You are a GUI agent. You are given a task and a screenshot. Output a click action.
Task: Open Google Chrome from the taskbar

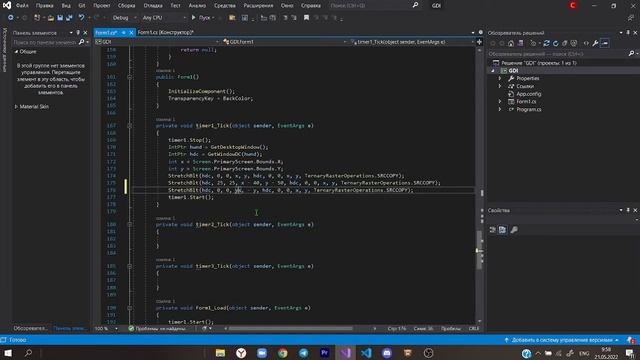283,353
